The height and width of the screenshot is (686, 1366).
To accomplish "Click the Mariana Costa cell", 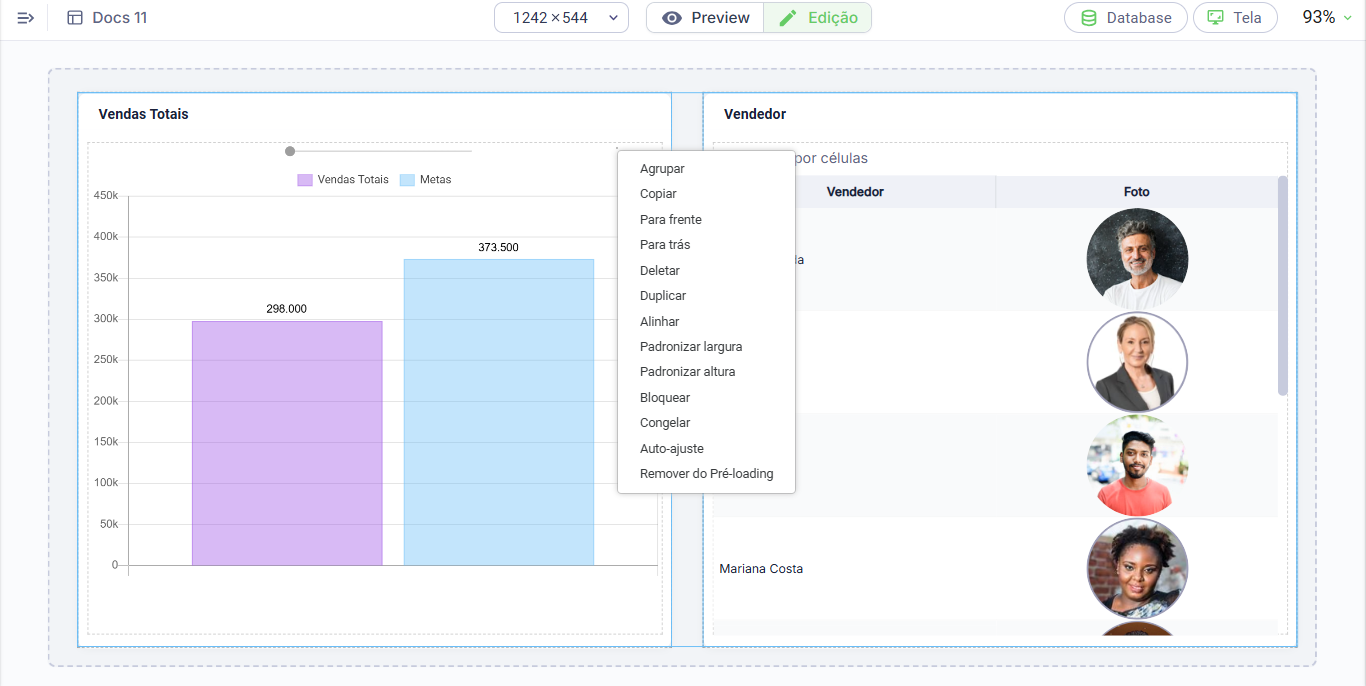I will 855,569.
